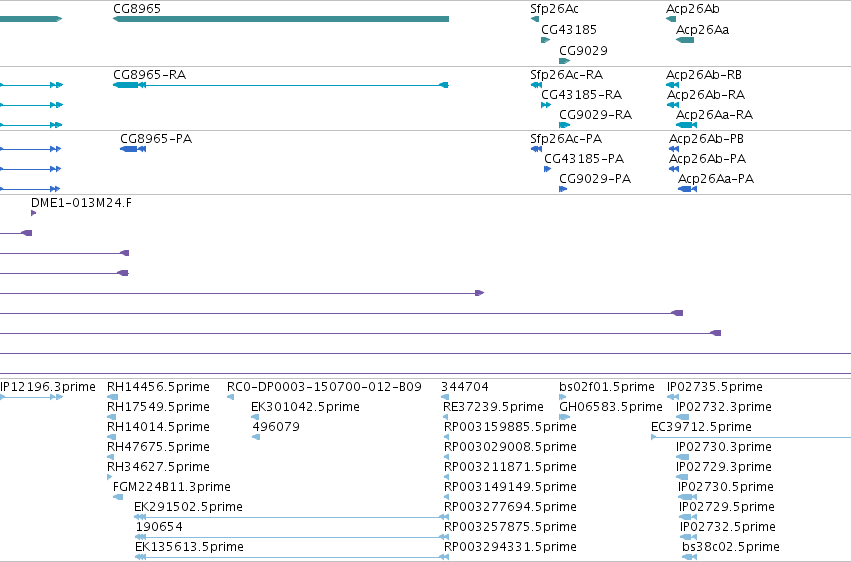Select the RP003029008.5prime EST label
This screenshot has height=562, width=851.
click(x=510, y=447)
